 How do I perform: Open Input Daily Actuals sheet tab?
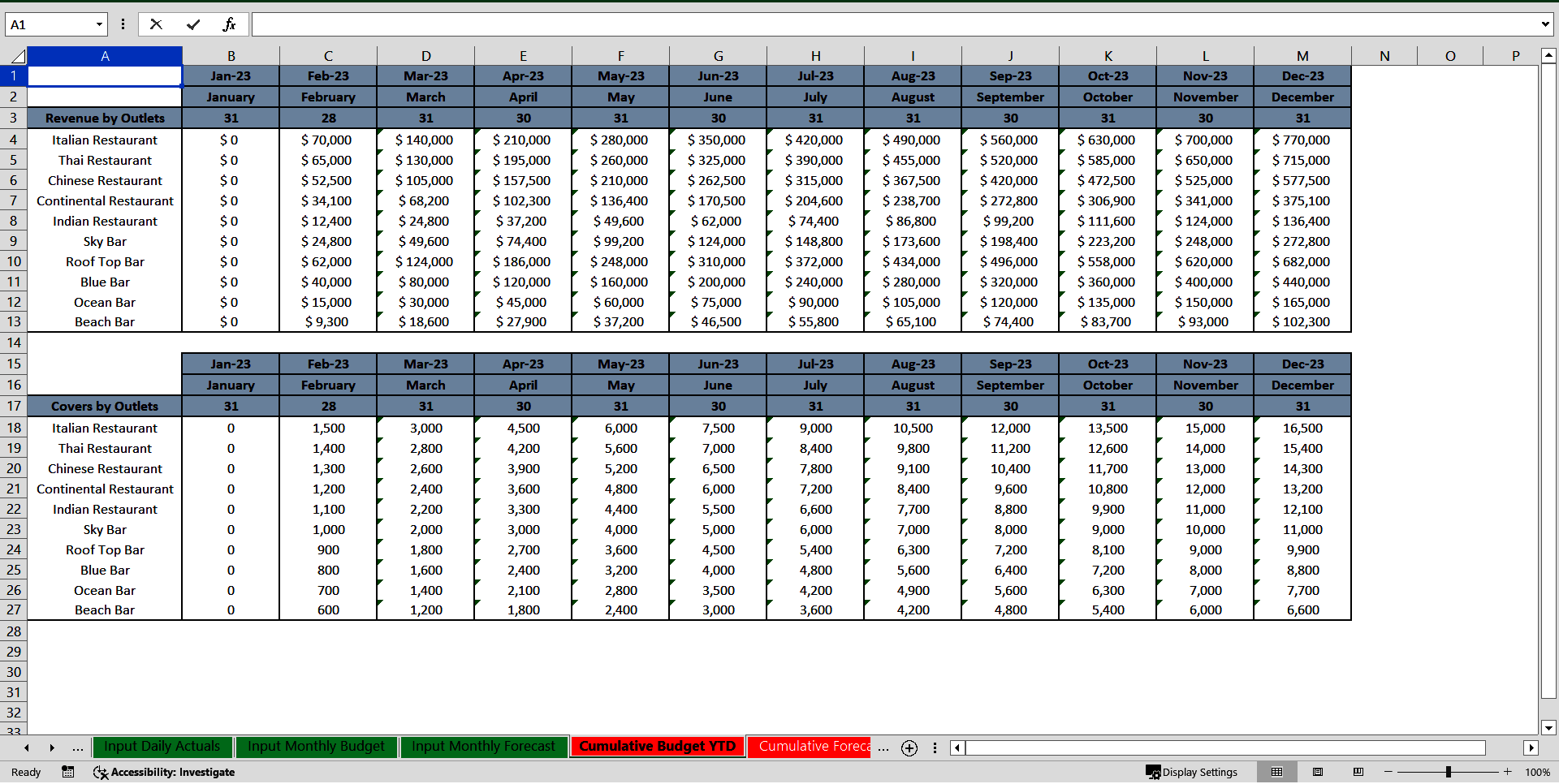click(162, 747)
